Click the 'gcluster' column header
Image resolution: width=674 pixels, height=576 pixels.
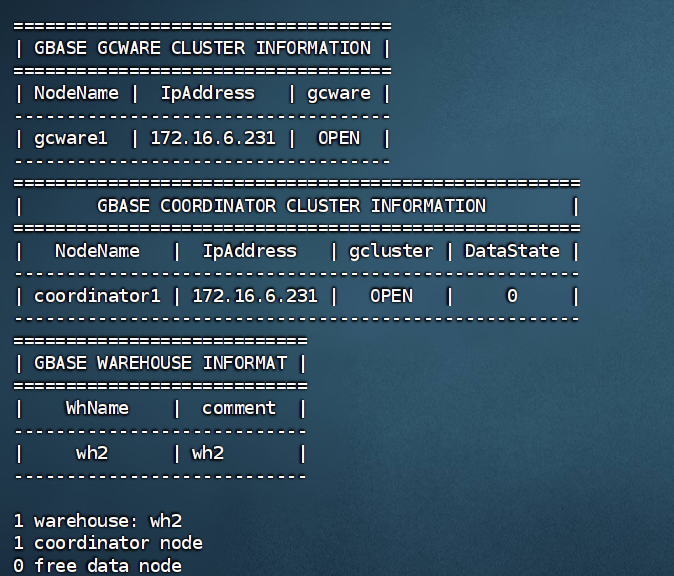coord(391,251)
